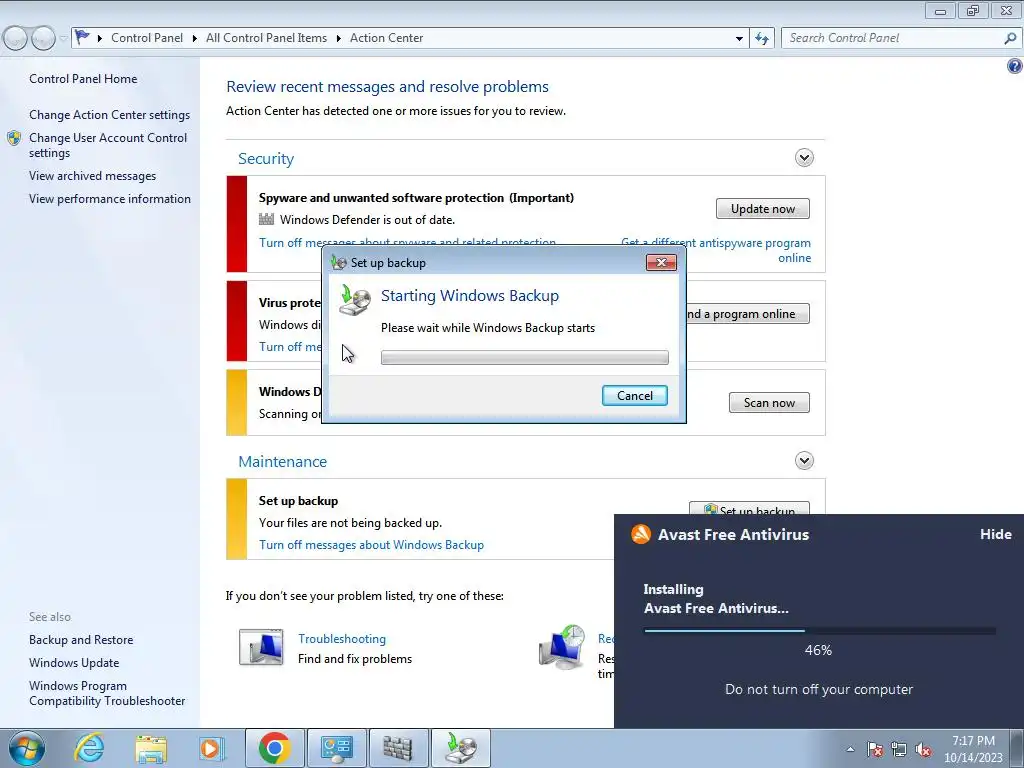Open Get a different antispyware program online
1024x768 pixels.
coord(716,250)
